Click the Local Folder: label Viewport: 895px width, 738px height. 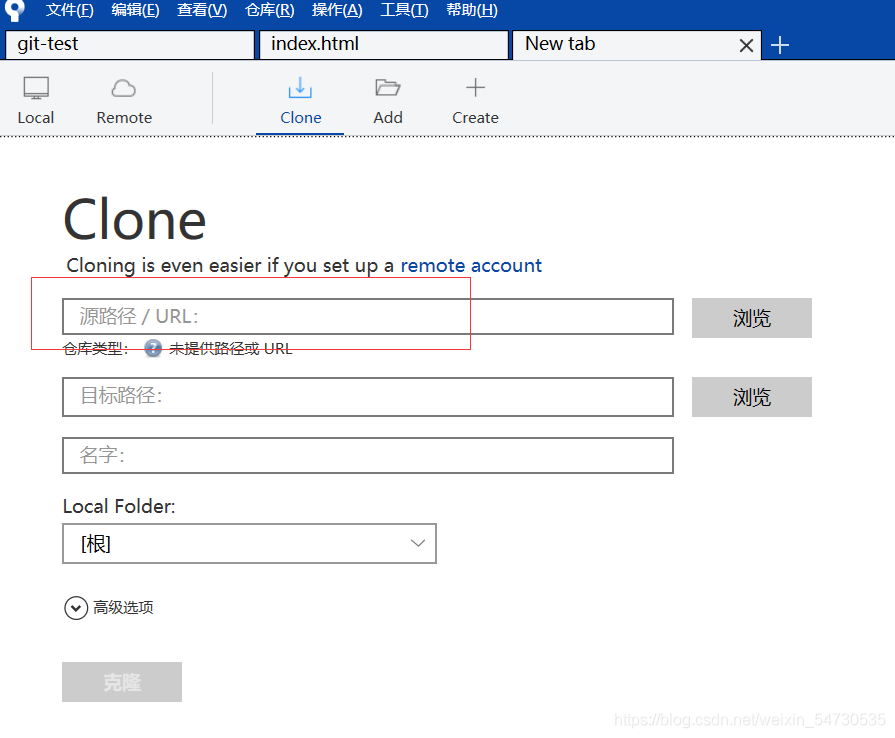click(119, 506)
